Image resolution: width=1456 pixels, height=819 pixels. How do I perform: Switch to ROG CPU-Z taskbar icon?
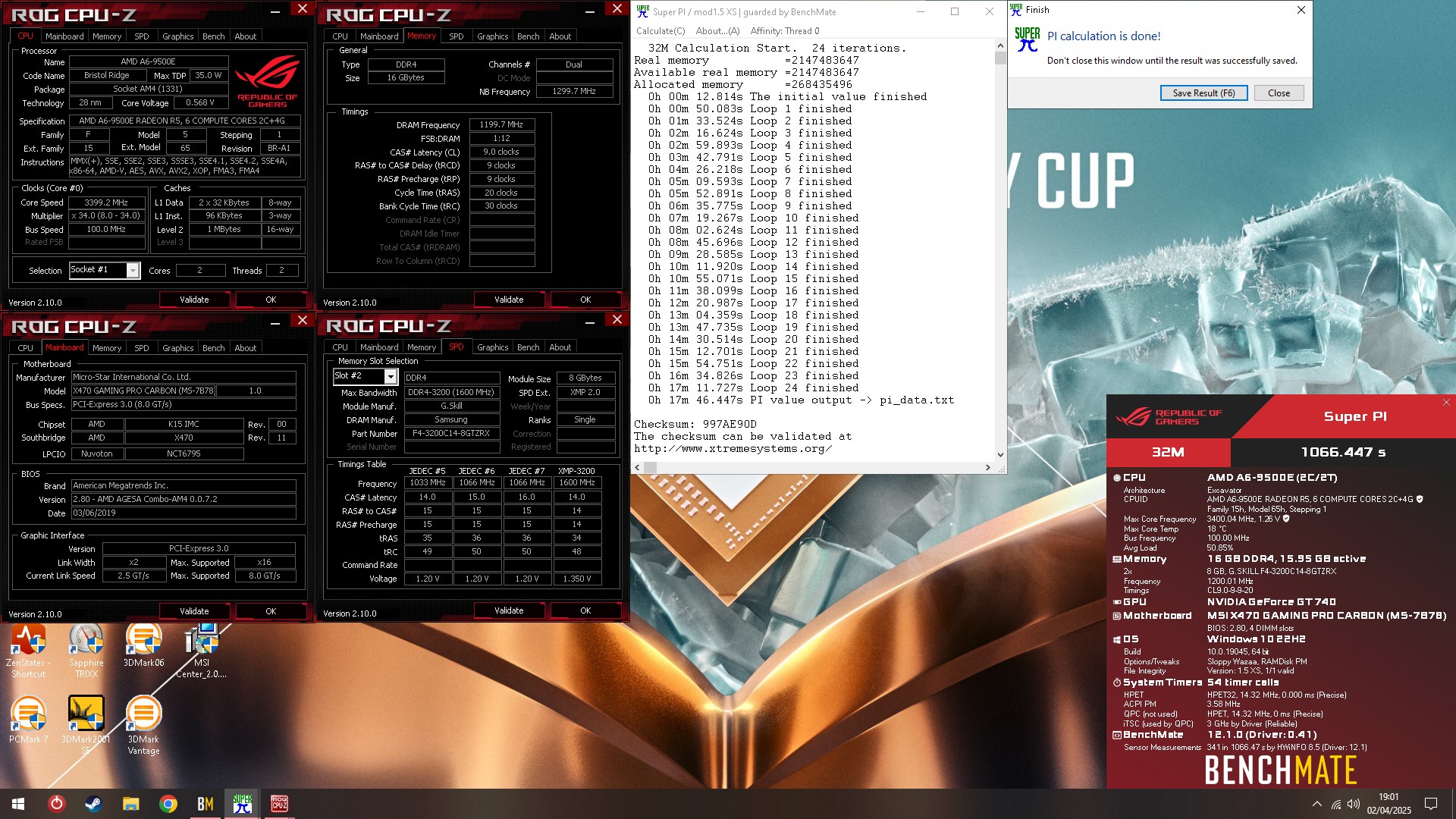tap(280, 804)
